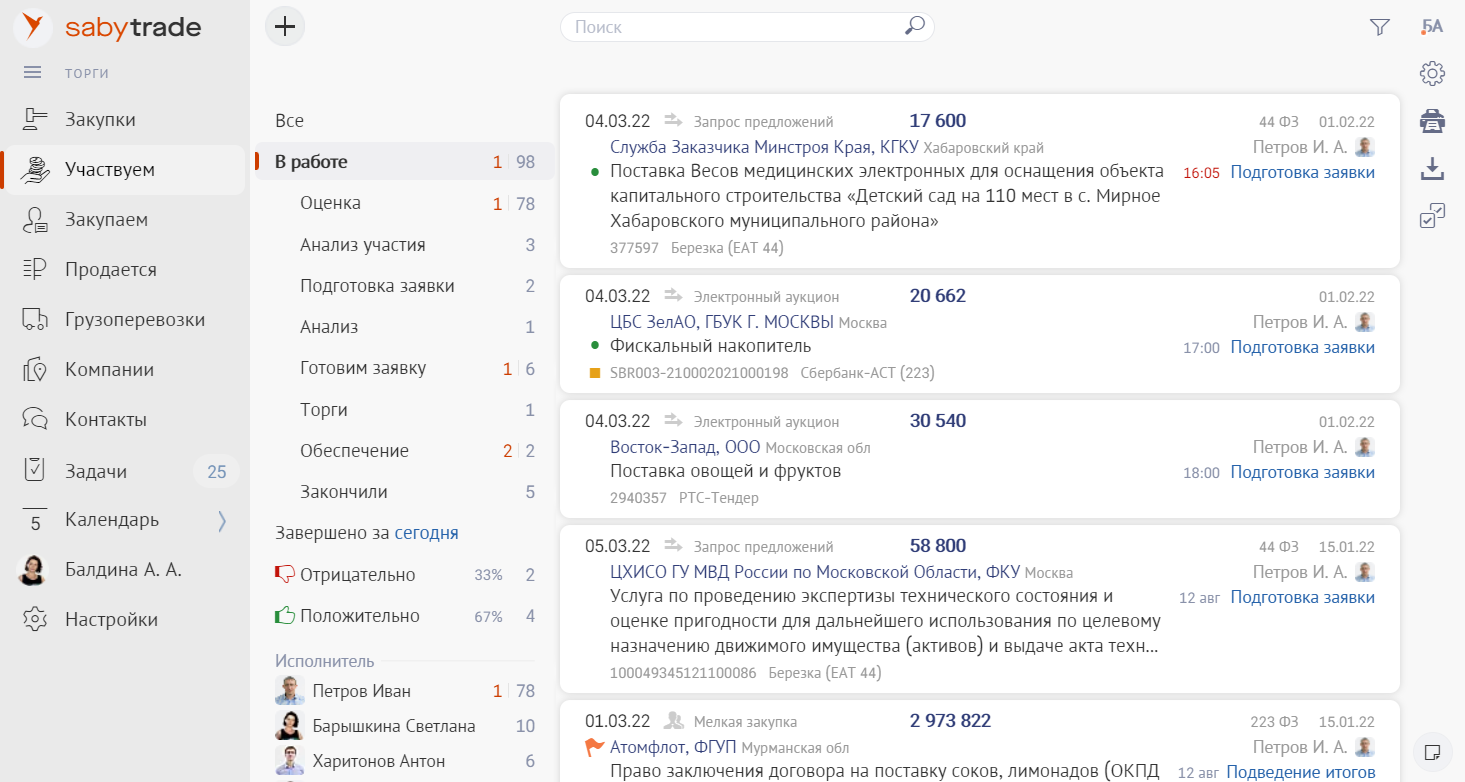Expand the Календарь chevron arrow
The height and width of the screenshot is (782, 1465).
coord(222,520)
